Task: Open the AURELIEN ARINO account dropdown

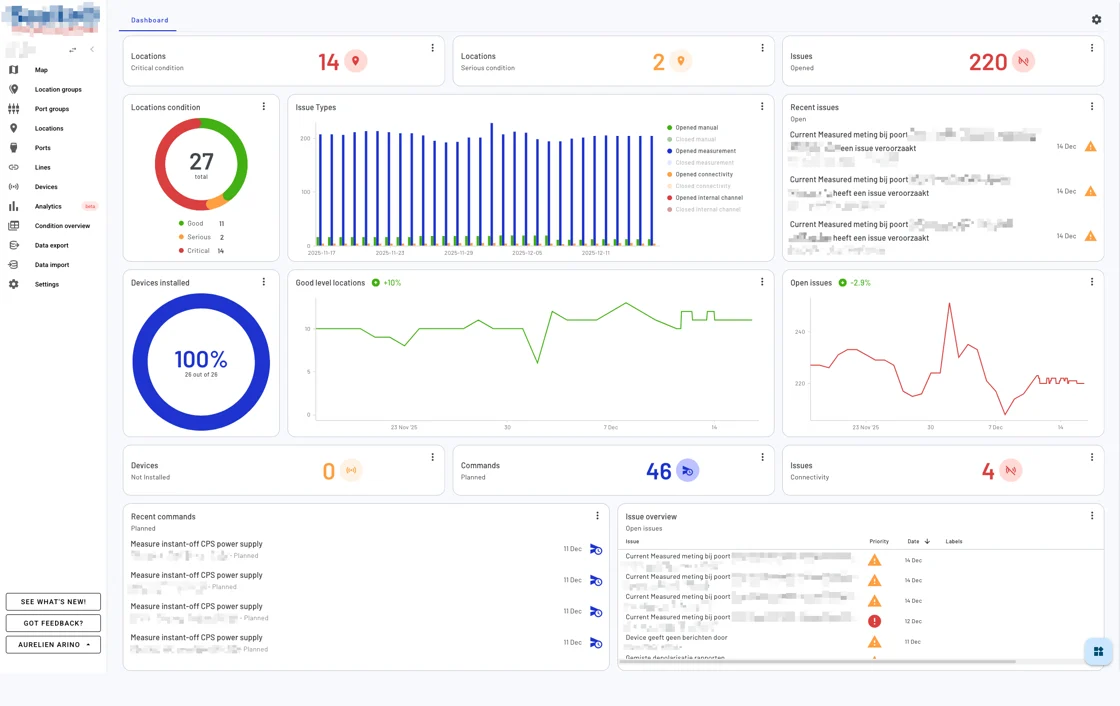Action: (x=53, y=644)
